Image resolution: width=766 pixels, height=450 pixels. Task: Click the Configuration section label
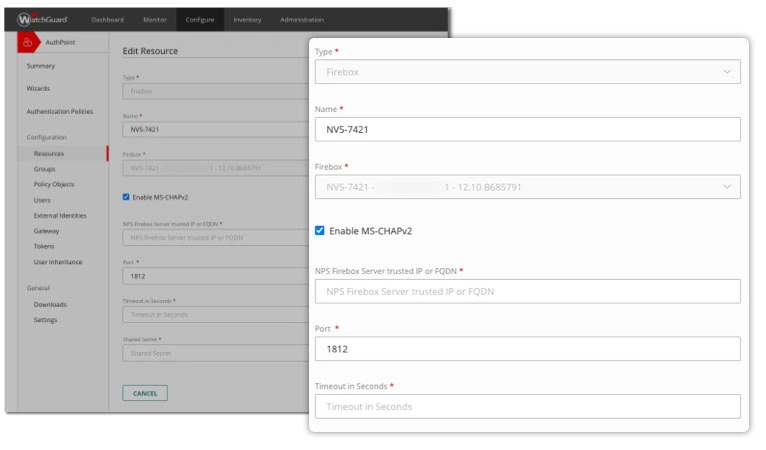(46, 137)
